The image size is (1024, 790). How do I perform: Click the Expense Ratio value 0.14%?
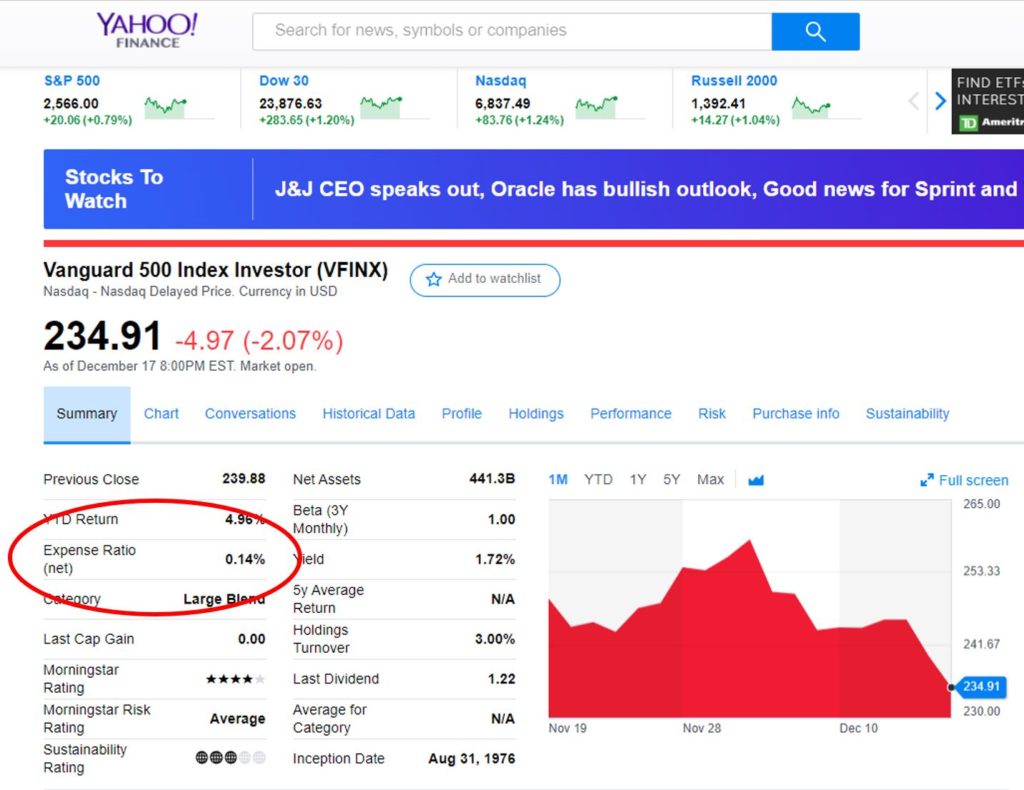click(x=245, y=559)
